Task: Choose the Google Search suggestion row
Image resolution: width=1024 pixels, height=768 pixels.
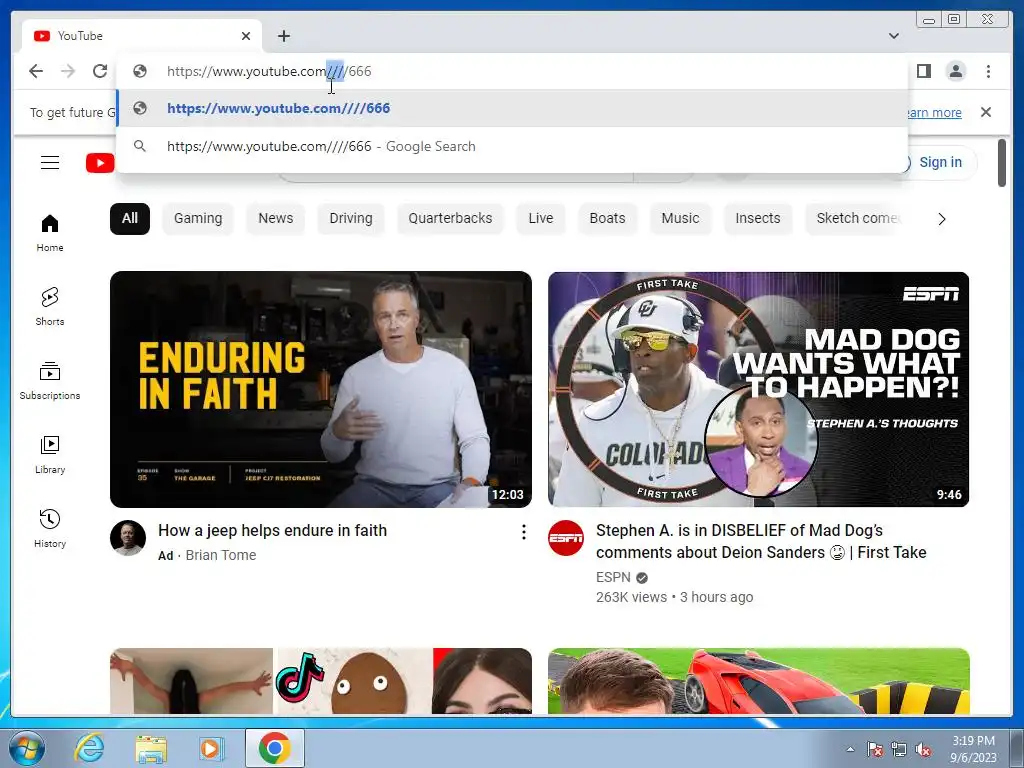Action: [512, 146]
